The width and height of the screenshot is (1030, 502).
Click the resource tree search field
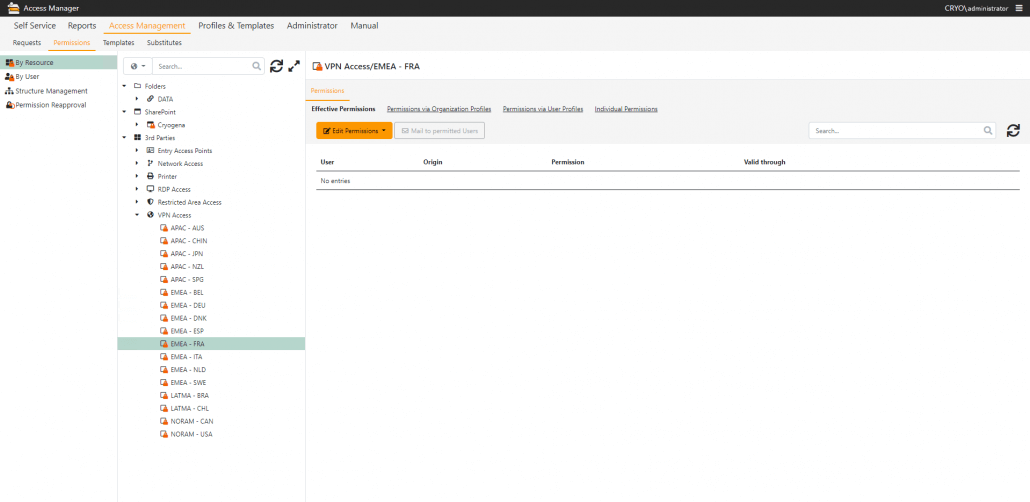(x=200, y=66)
